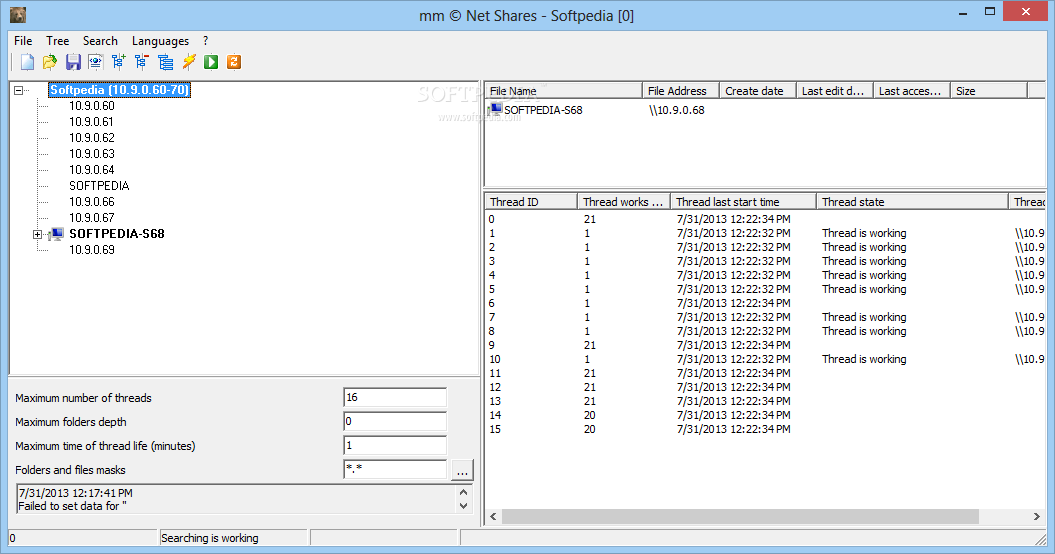Select the thread row with ID 10
The height and width of the screenshot is (554, 1055).
click(764, 359)
